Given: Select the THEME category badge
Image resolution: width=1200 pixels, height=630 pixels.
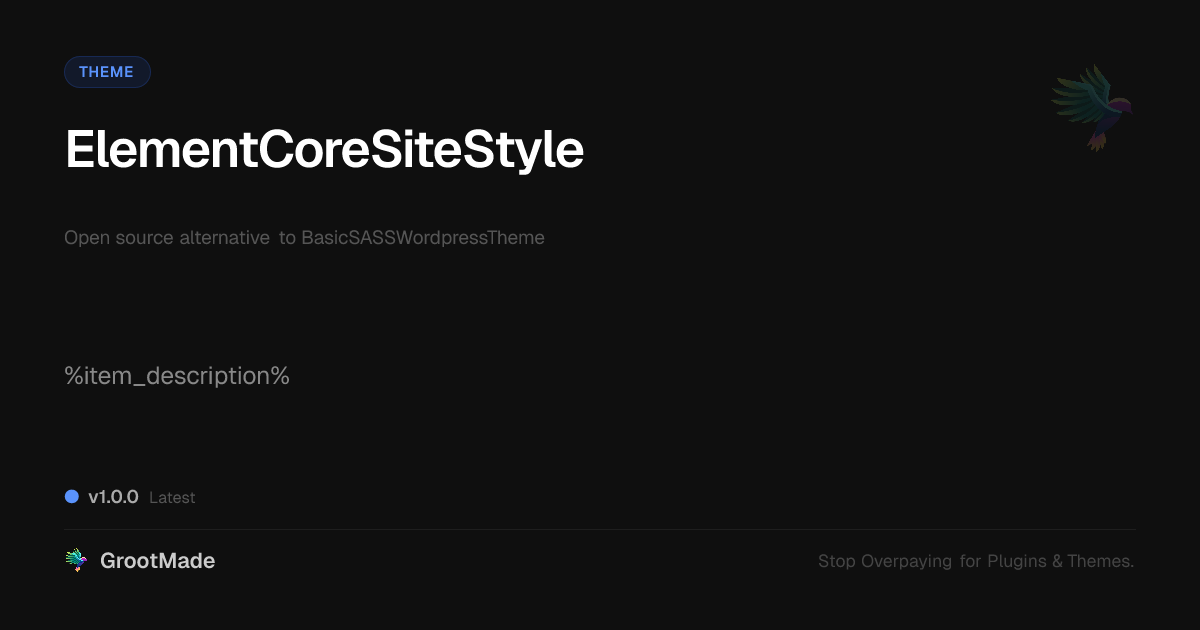Looking at the screenshot, I should [107, 72].
